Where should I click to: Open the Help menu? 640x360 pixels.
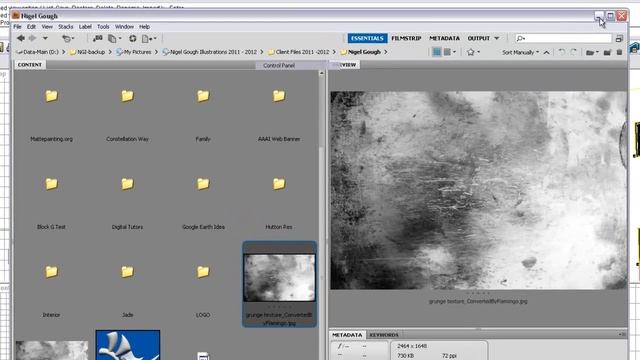click(144, 27)
